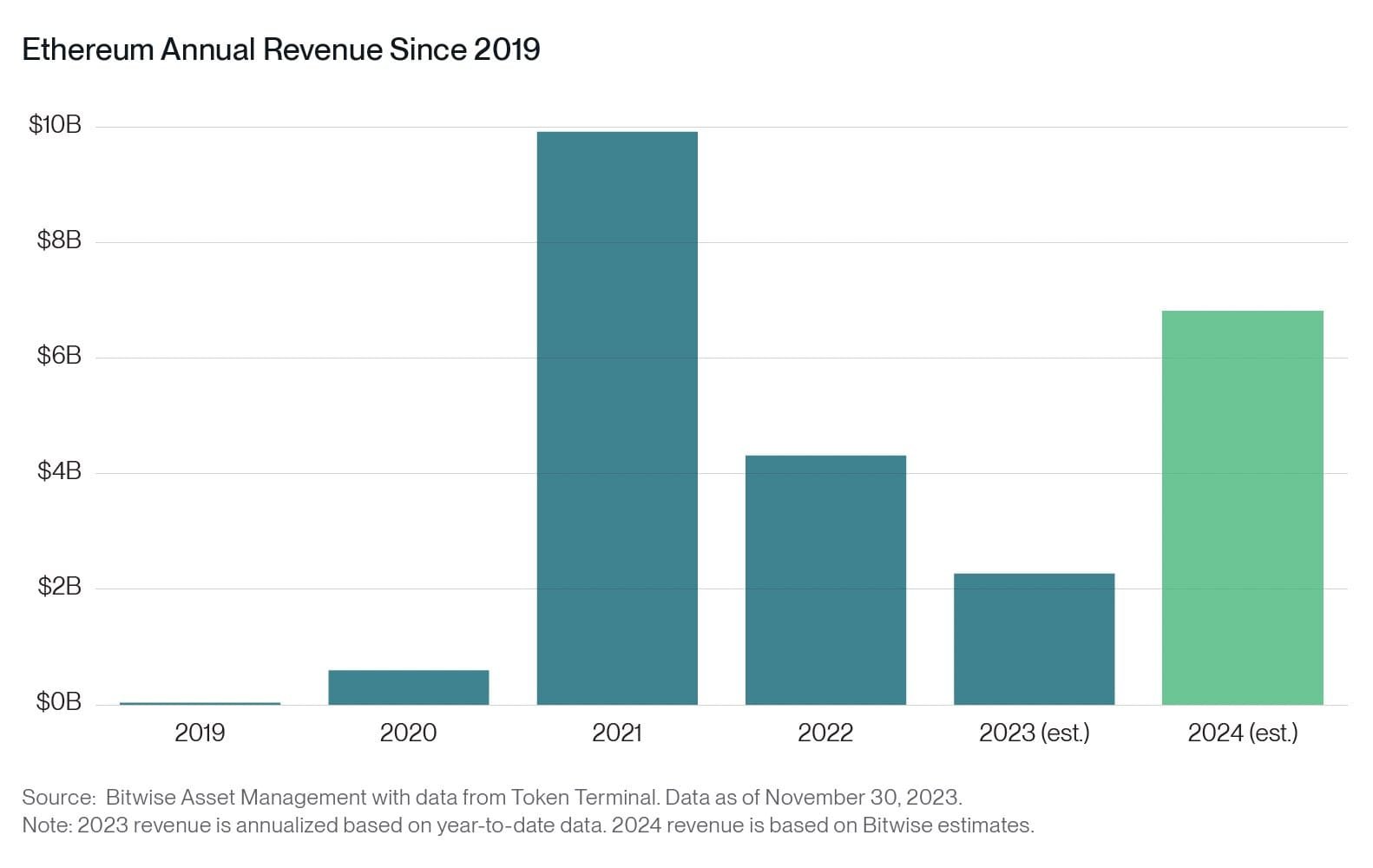Select the $8B y-axis label
The height and width of the screenshot is (868, 1373).
click(58, 240)
